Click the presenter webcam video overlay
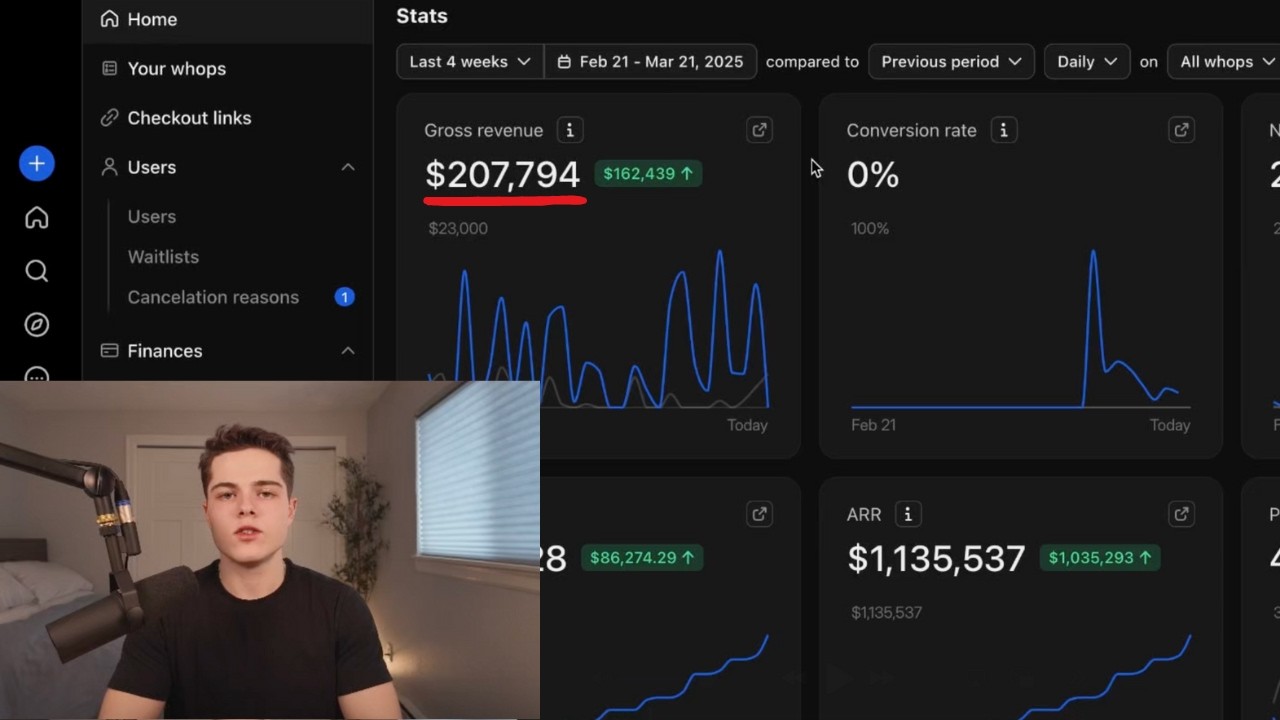The image size is (1280, 720). coord(270,550)
